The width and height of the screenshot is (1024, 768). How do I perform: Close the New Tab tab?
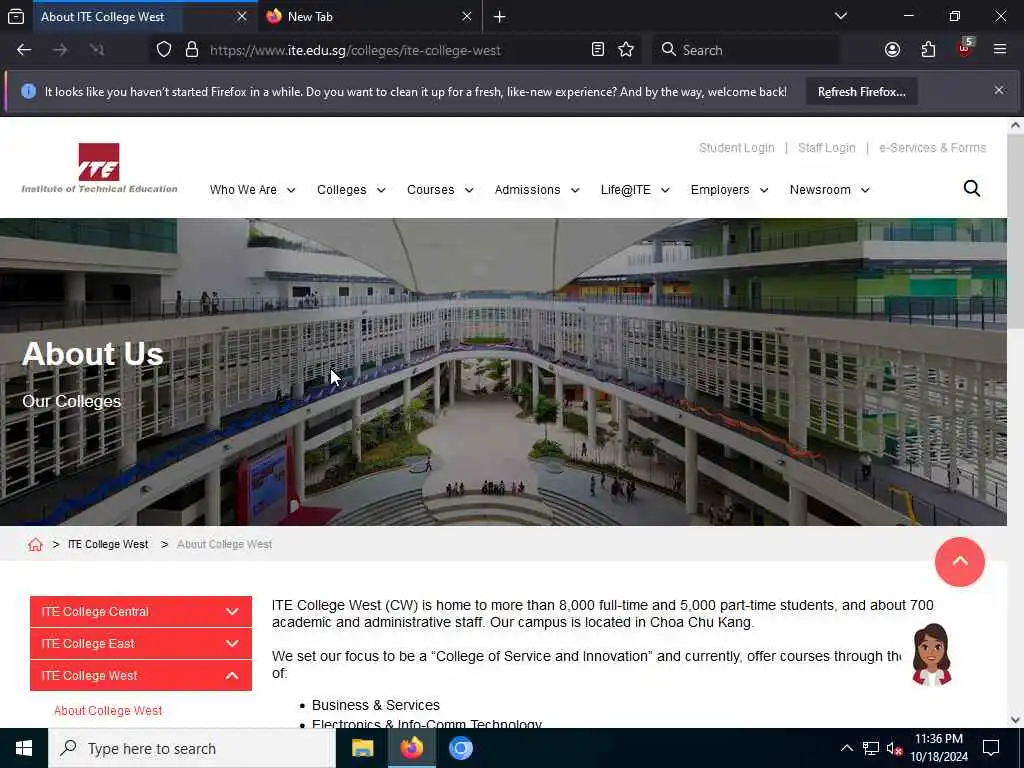(x=466, y=16)
